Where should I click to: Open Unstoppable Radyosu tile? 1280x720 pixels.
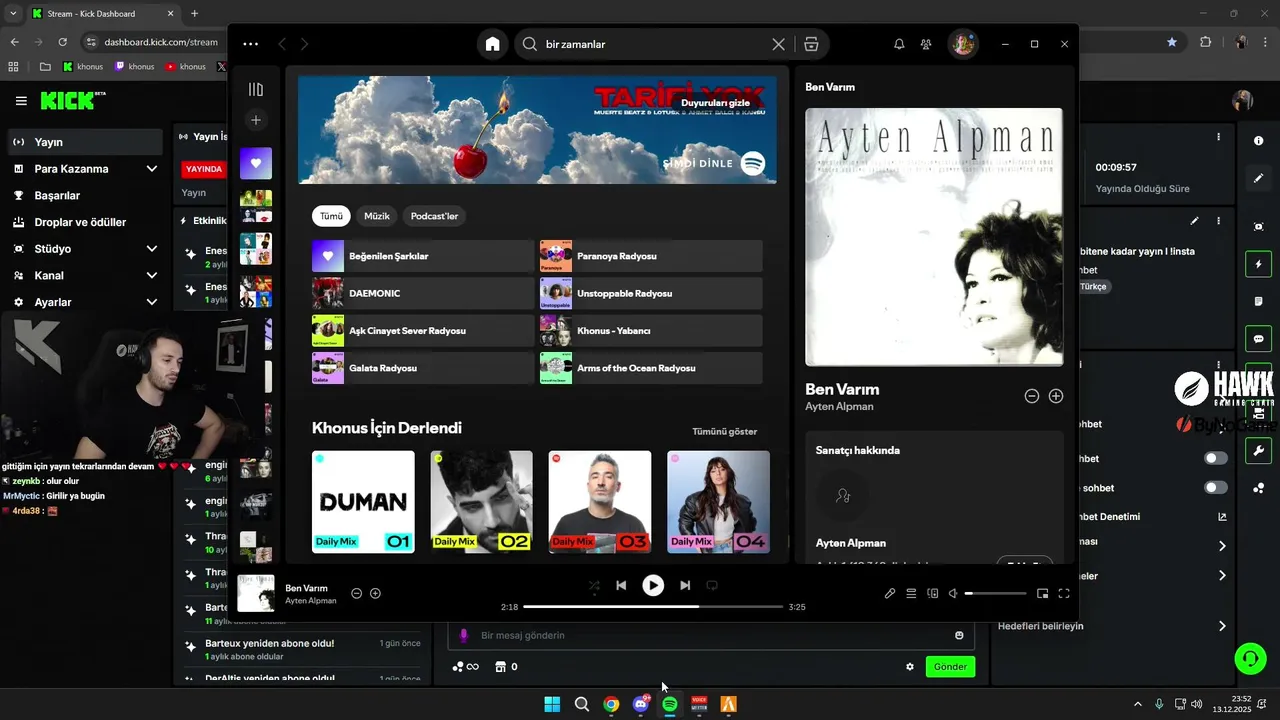click(651, 293)
